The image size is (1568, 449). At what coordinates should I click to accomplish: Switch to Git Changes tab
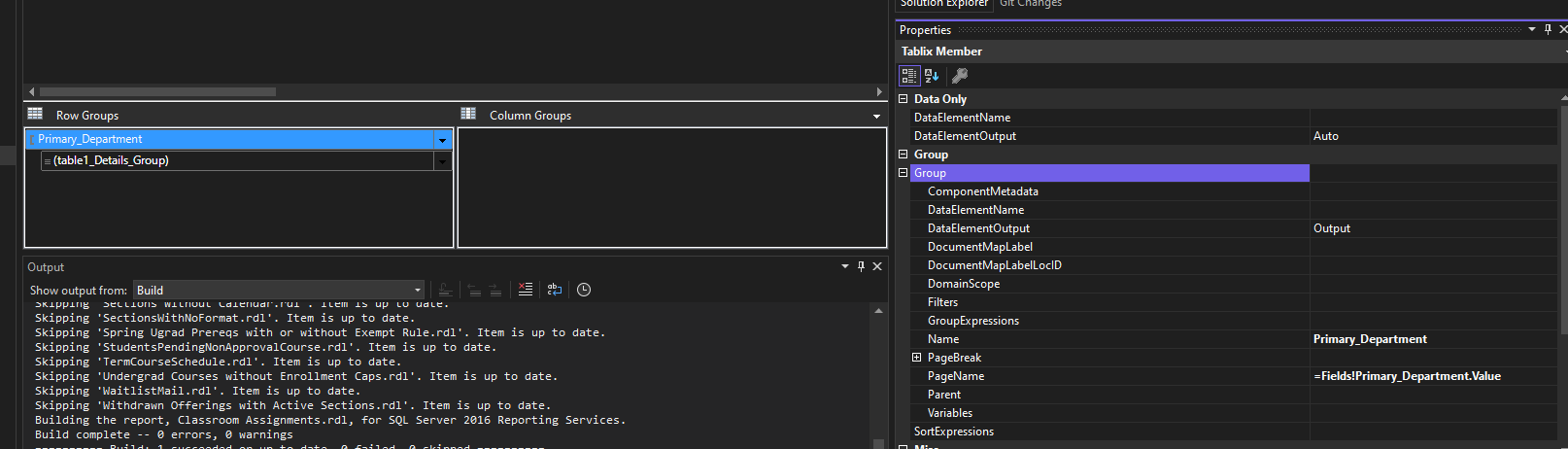[x=1031, y=4]
